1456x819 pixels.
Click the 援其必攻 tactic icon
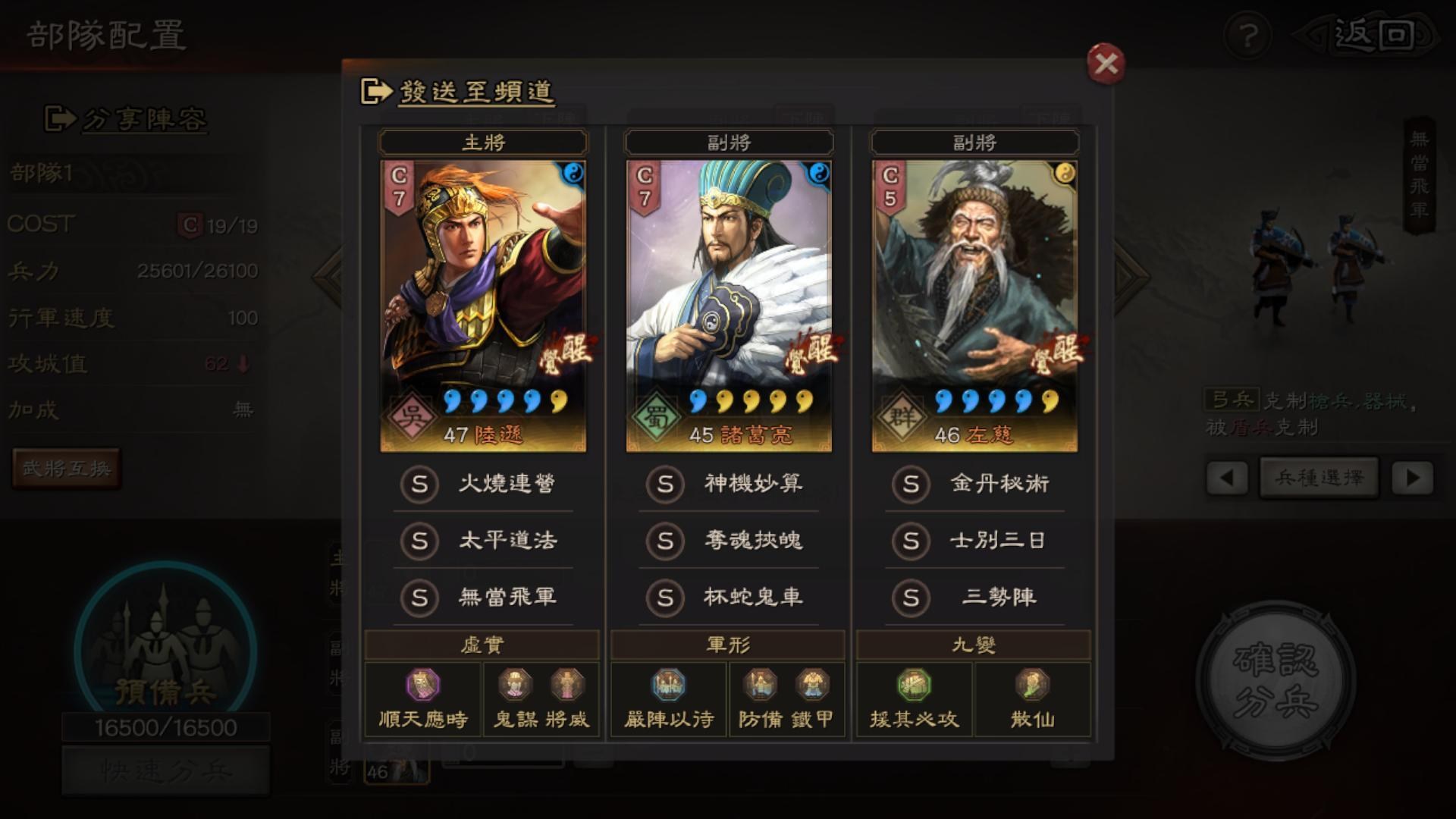[x=914, y=685]
